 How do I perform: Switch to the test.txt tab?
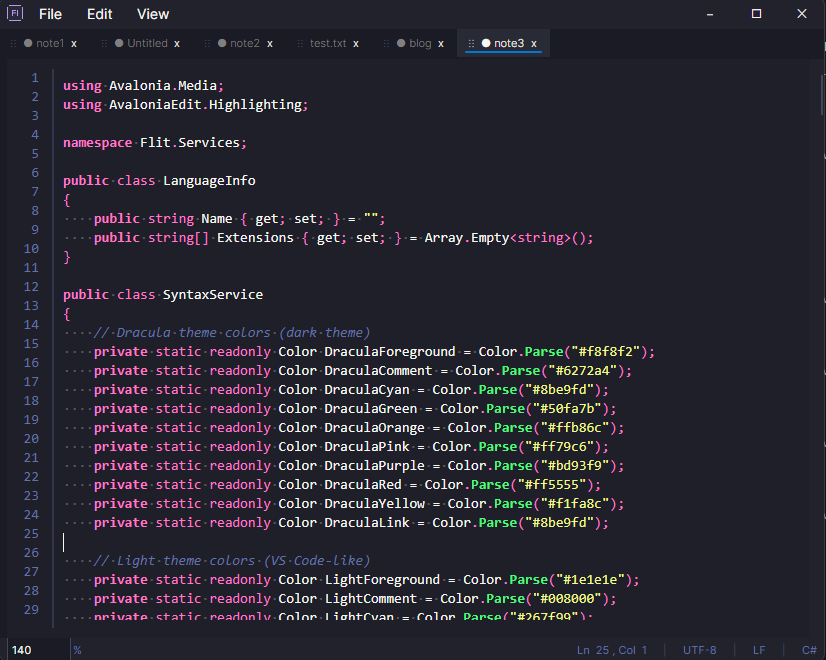click(x=328, y=43)
